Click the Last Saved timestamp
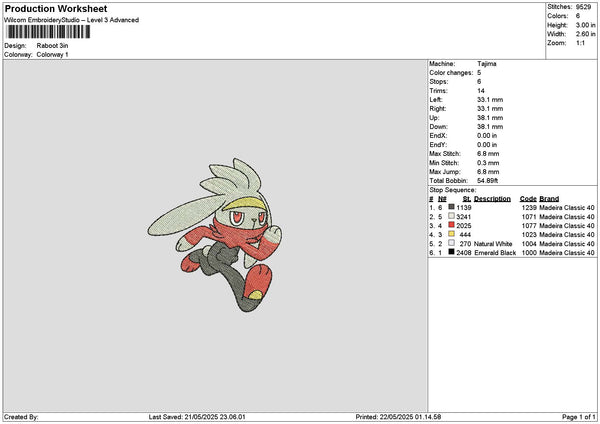Viewport: 600px width, 424px height. coord(197,417)
